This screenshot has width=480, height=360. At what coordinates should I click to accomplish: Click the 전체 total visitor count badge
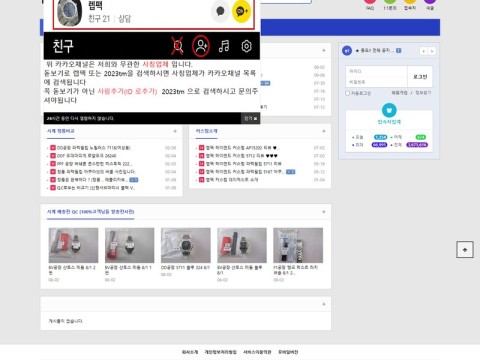[x=417, y=145]
